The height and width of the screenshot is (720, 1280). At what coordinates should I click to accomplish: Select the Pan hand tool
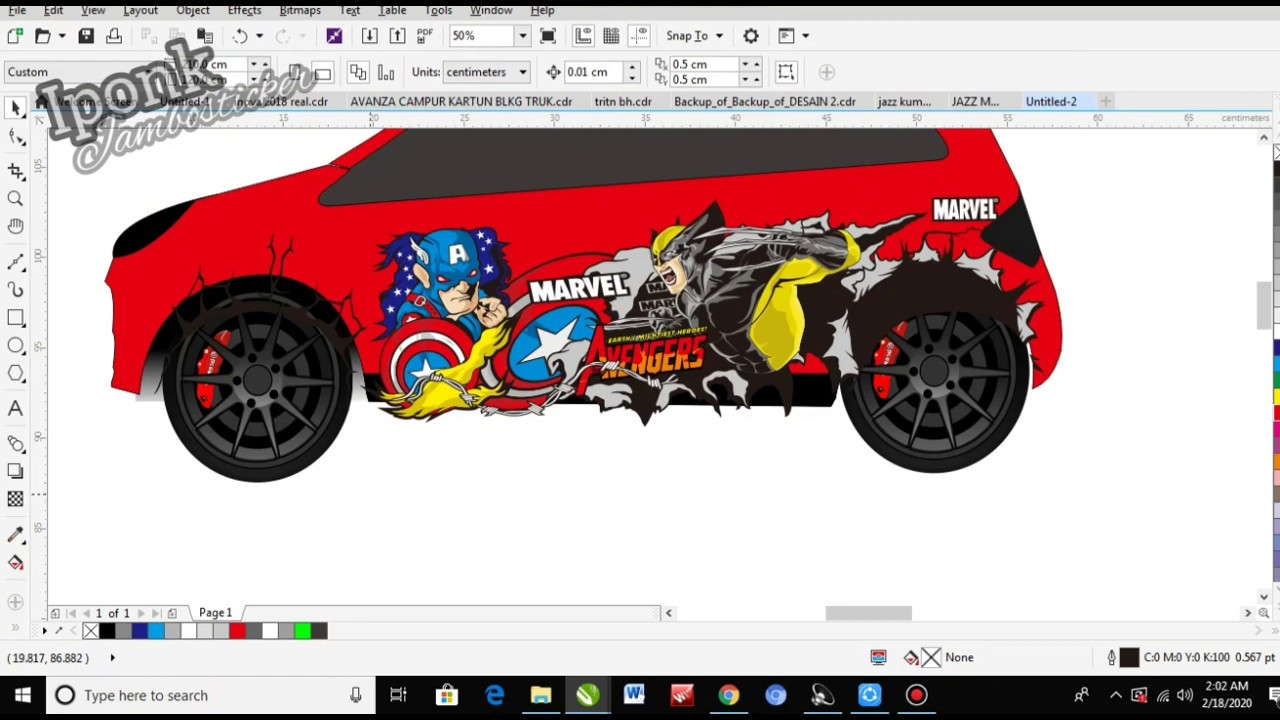coord(15,227)
